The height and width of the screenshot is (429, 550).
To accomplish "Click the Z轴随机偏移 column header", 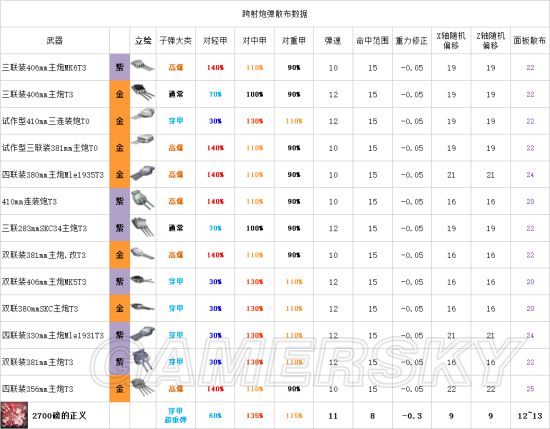I will click(490, 40).
